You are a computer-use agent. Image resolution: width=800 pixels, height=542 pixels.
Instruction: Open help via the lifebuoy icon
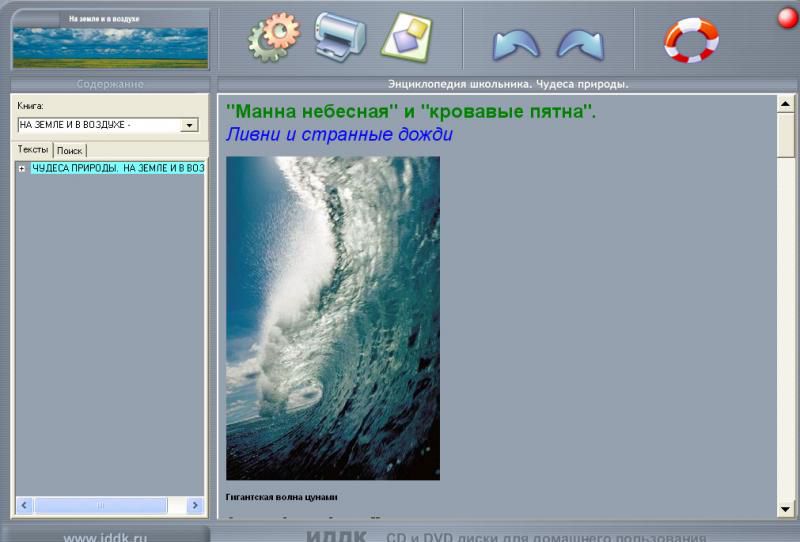click(691, 40)
